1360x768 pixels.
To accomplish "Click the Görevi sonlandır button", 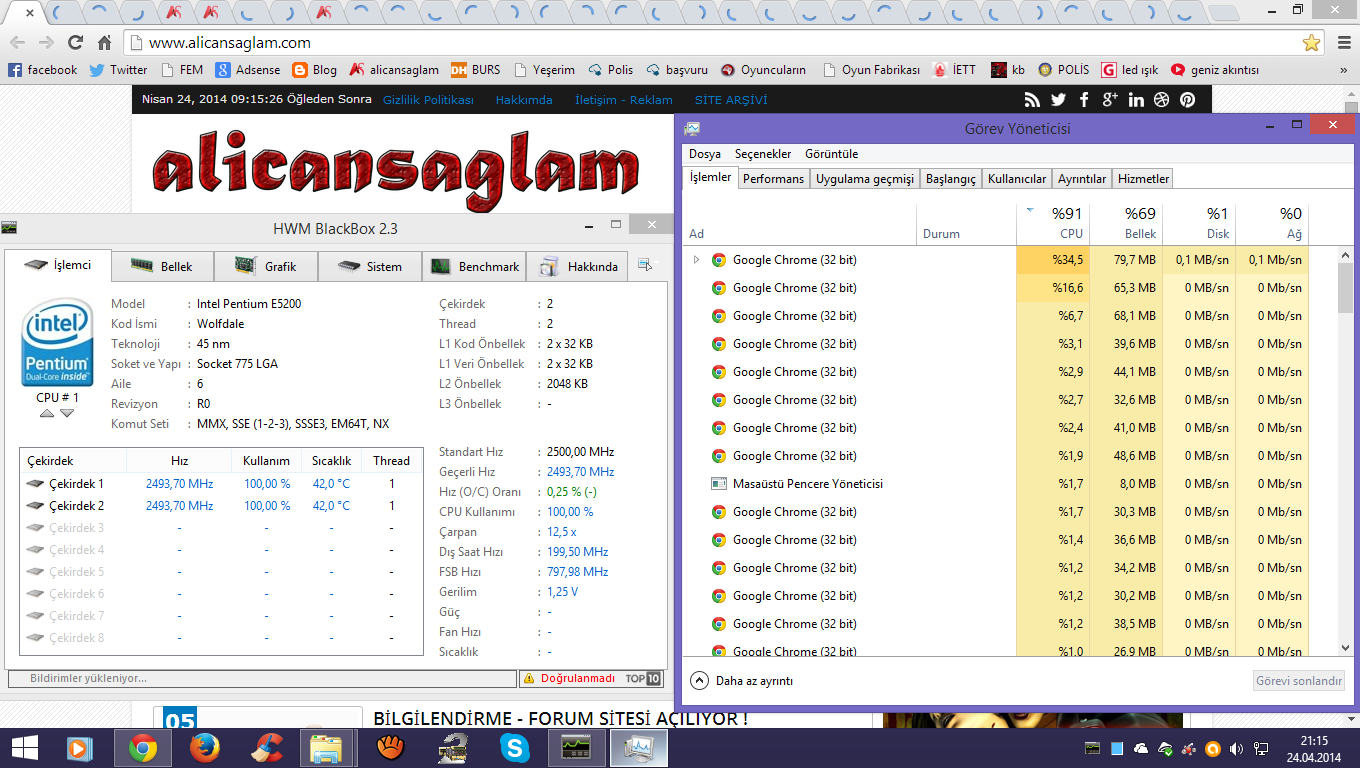I will pos(1299,681).
